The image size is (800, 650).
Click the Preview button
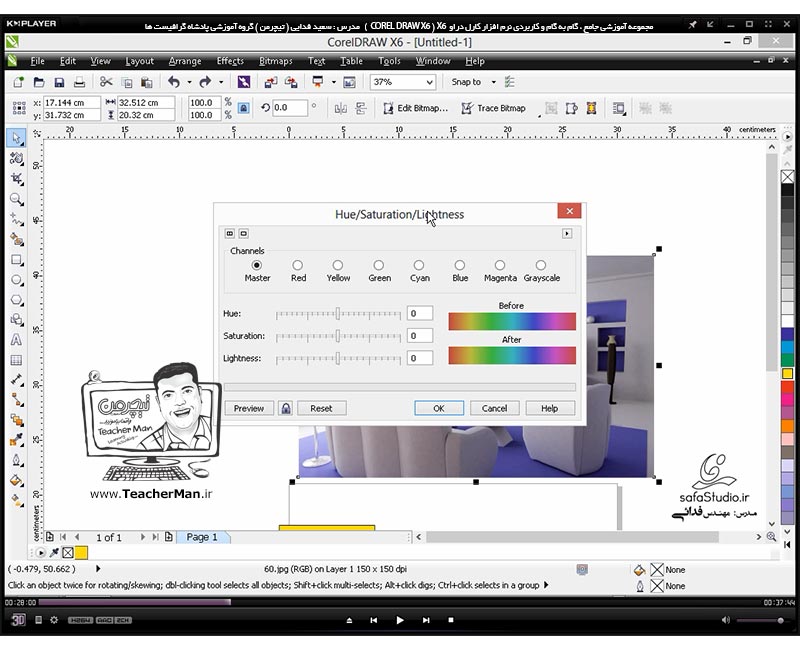(249, 408)
